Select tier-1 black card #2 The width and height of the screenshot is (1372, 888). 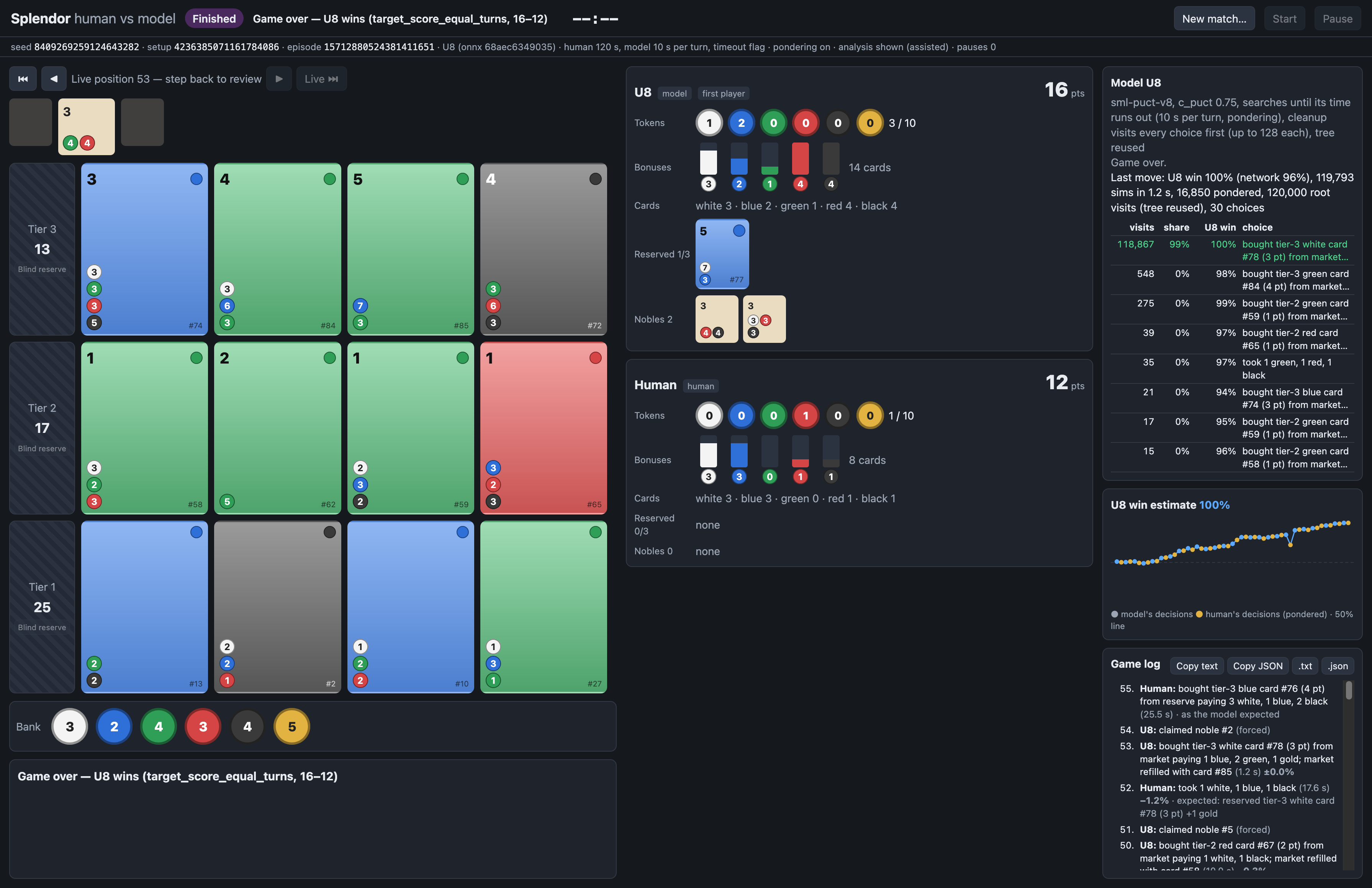click(277, 606)
